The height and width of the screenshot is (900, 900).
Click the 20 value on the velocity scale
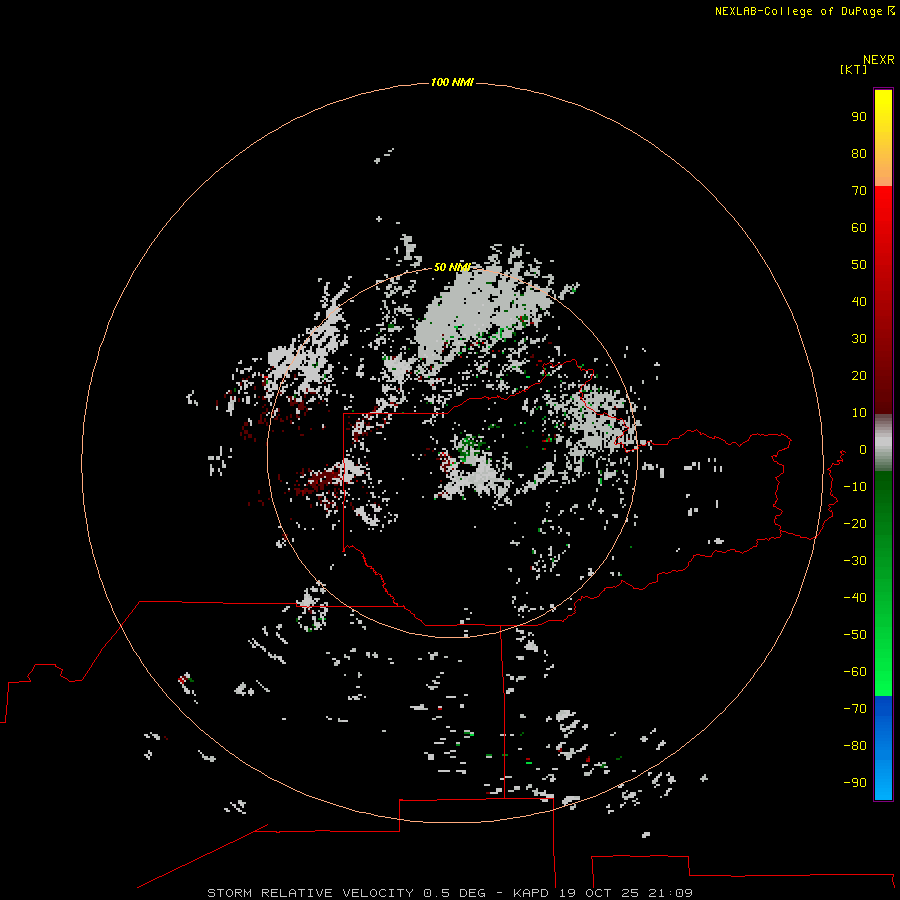click(859, 376)
